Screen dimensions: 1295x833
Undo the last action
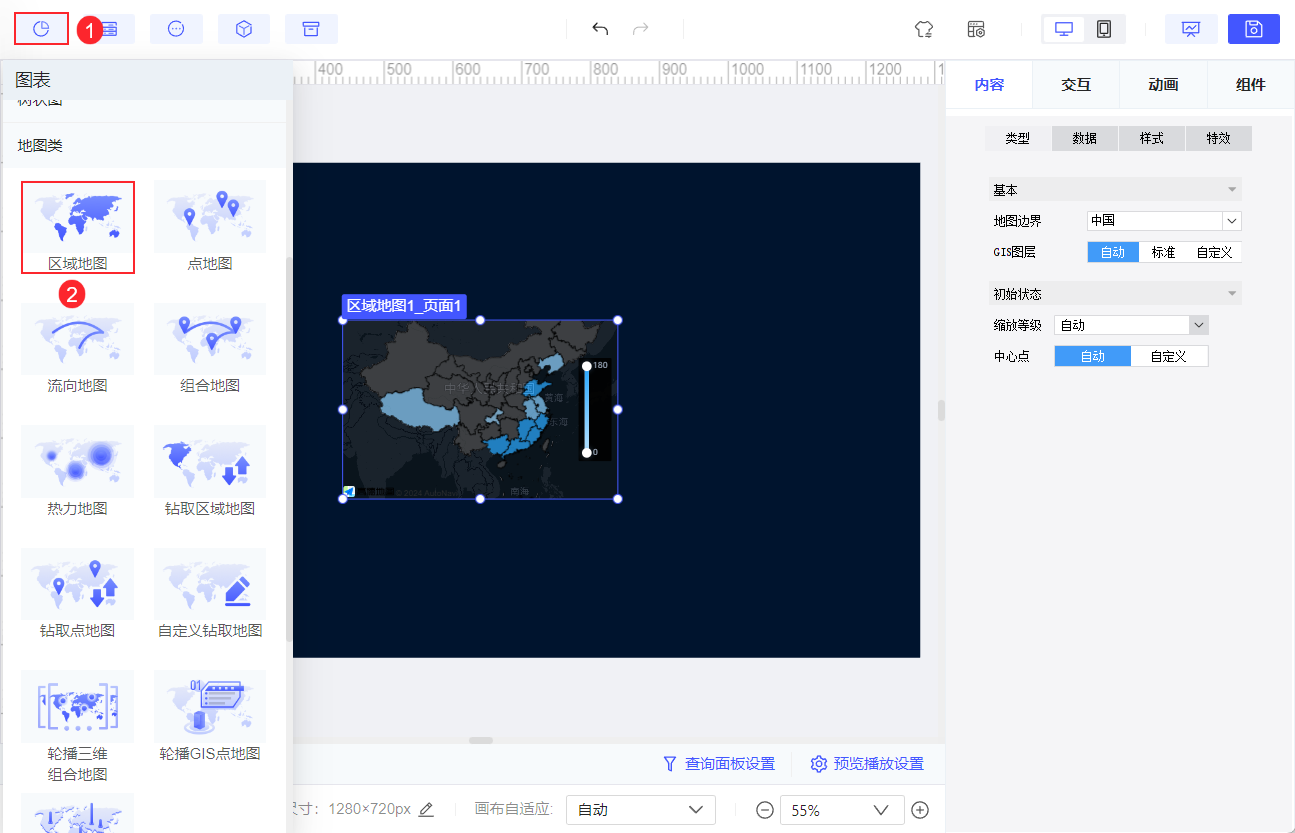tap(600, 29)
